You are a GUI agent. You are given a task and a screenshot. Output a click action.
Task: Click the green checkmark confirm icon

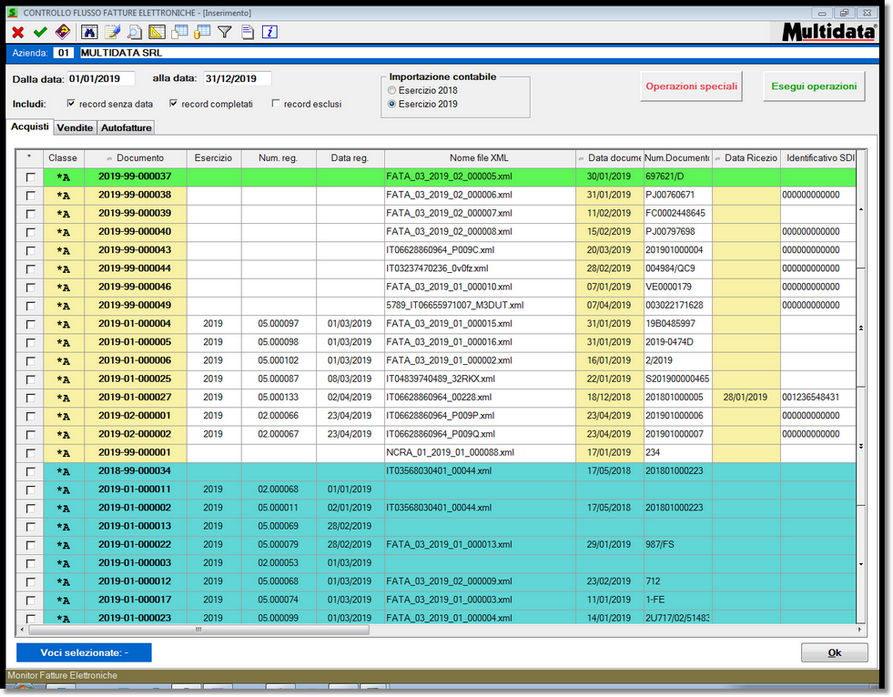[x=40, y=32]
